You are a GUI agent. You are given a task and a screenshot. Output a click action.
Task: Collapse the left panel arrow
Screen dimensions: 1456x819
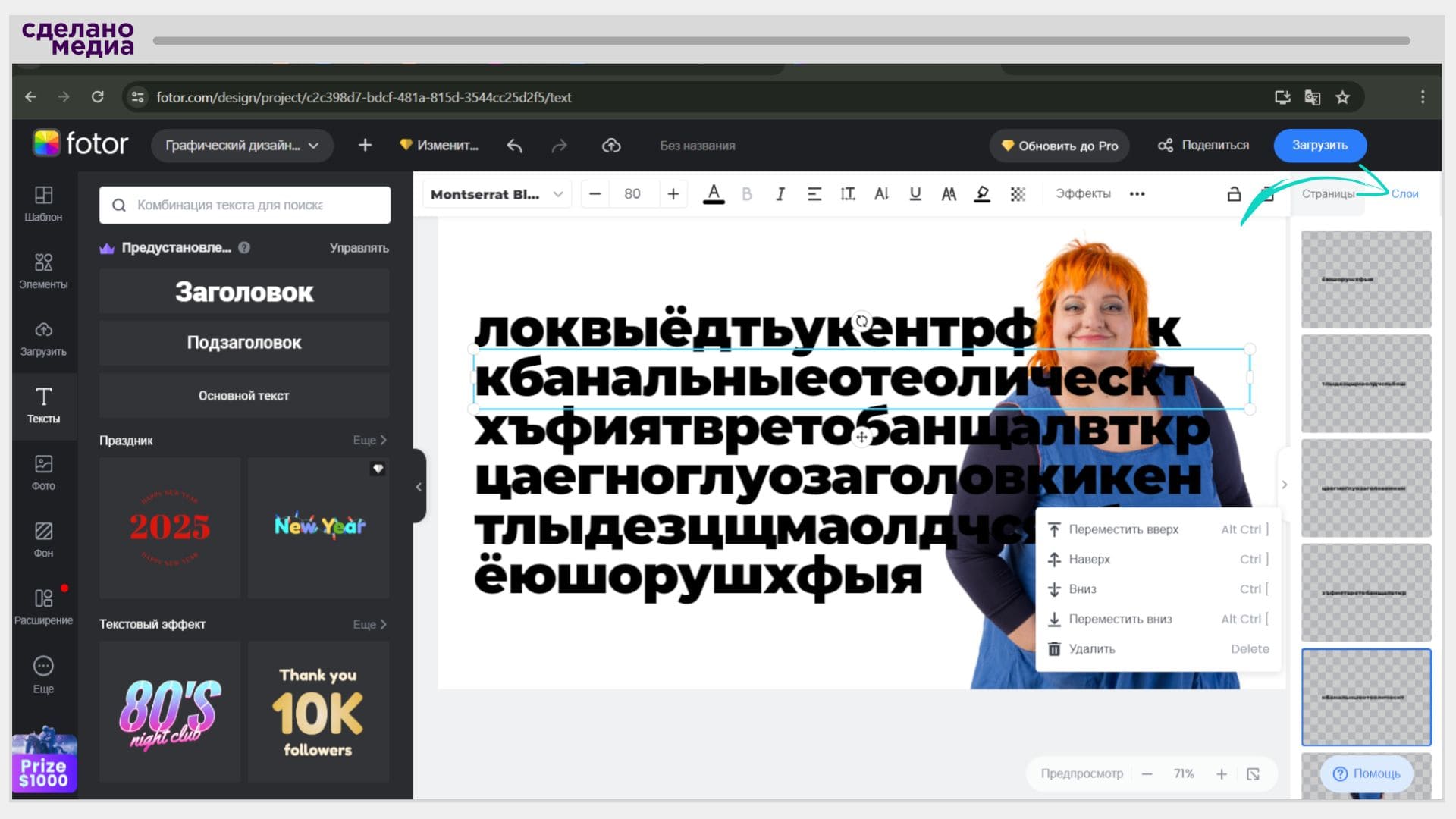(x=419, y=487)
